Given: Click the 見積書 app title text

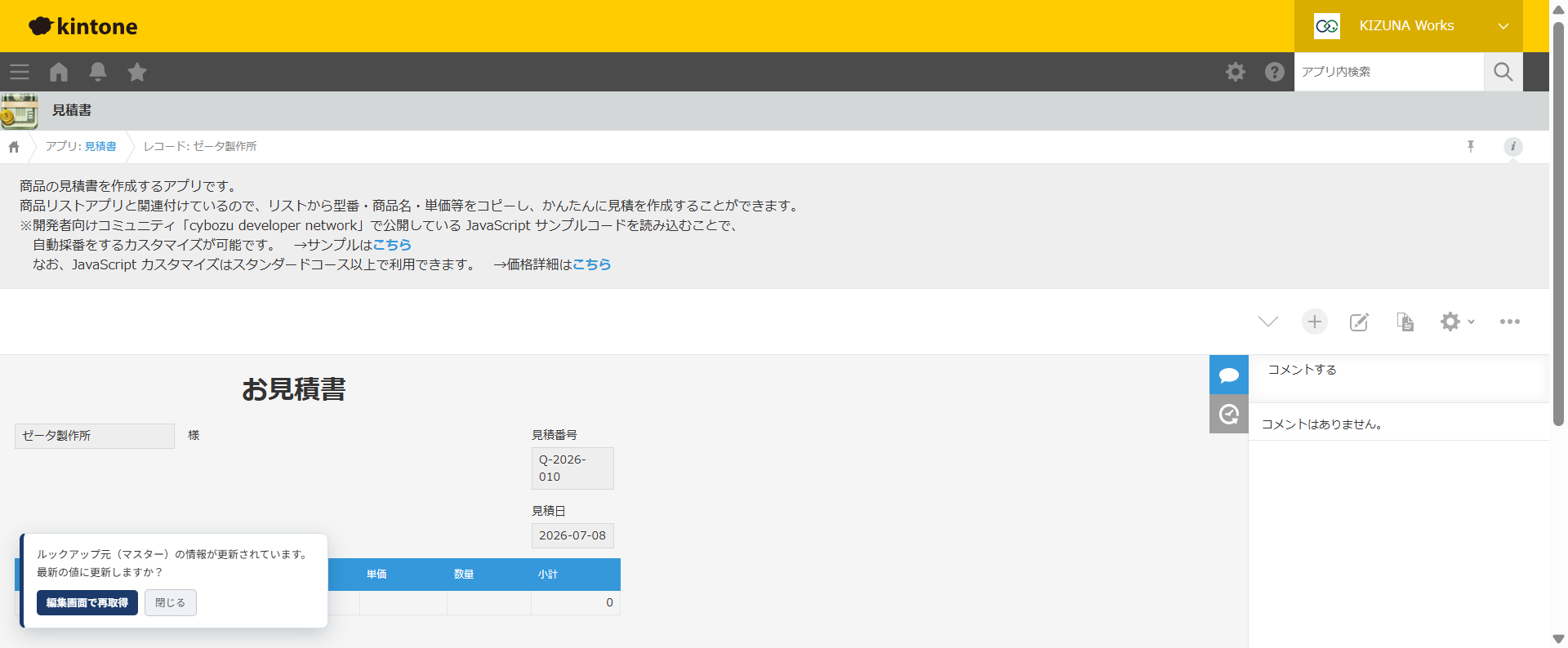Looking at the screenshot, I should coord(72,110).
